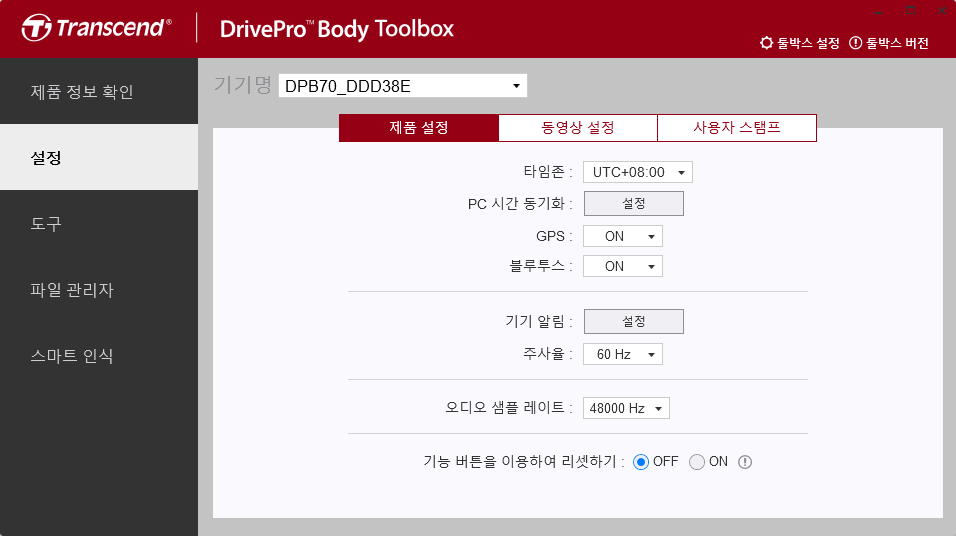This screenshot has width=956, height=536.
Task: Switch to the 동영상 설정 tab
Action: [x=578, y=127]
